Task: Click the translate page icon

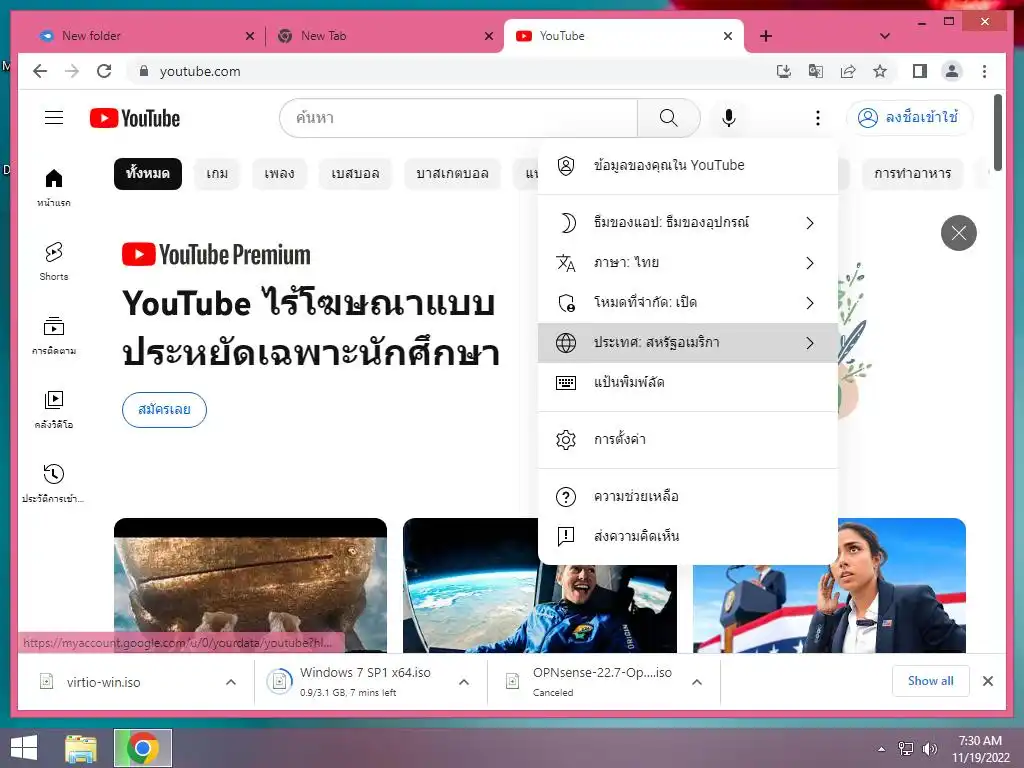Action: click(816, 71)
